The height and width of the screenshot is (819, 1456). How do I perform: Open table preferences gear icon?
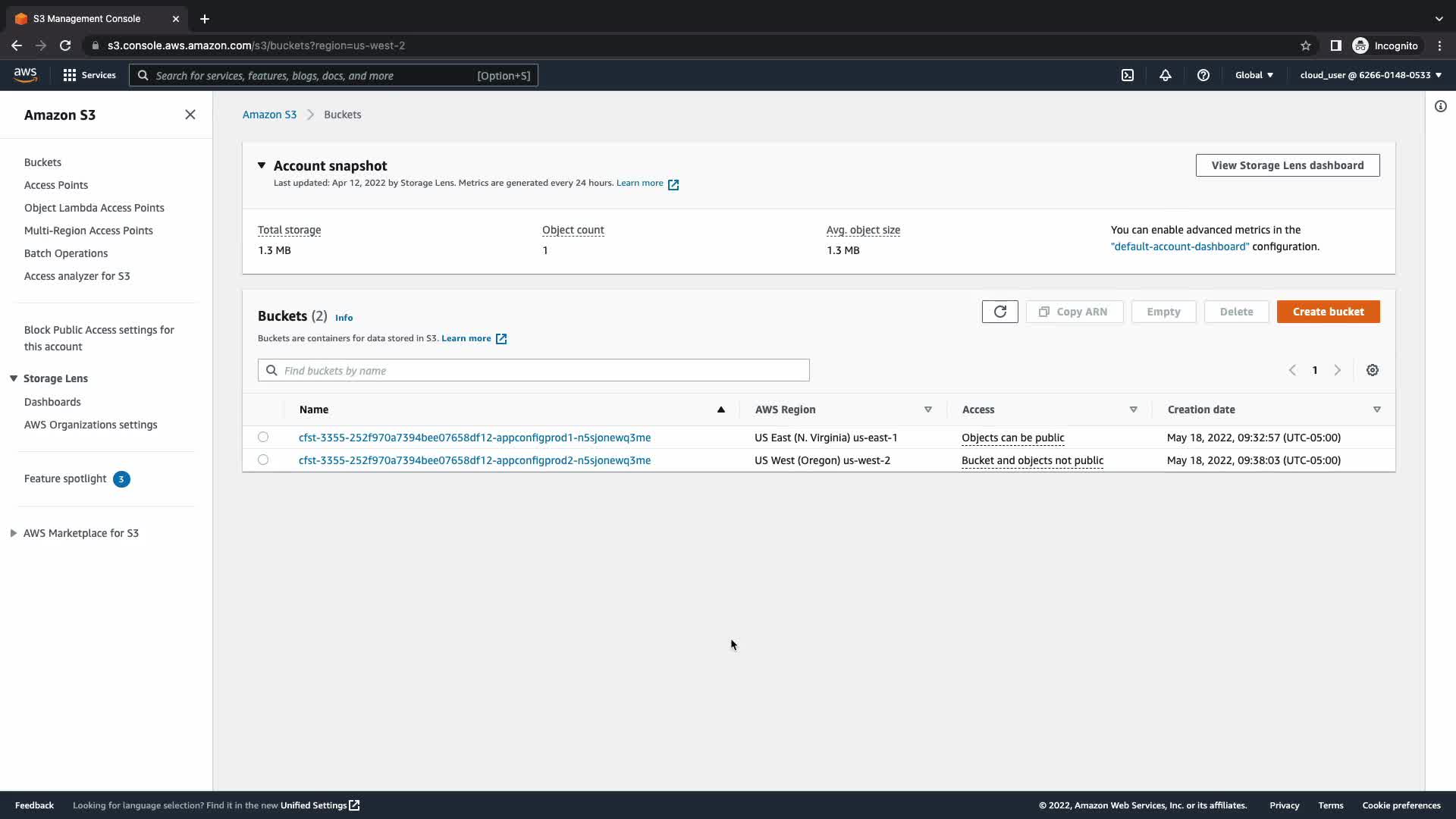(x=1373, y=370)
